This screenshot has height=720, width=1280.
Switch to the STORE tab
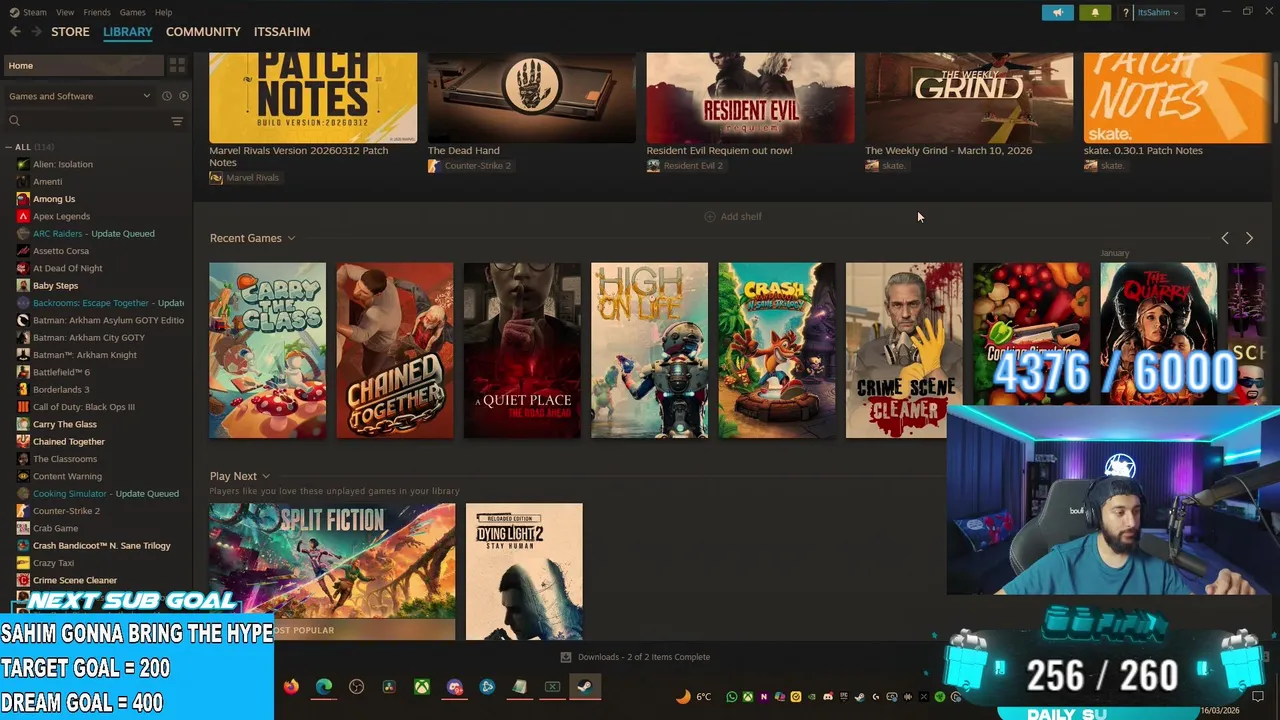[x=70, y=32]
